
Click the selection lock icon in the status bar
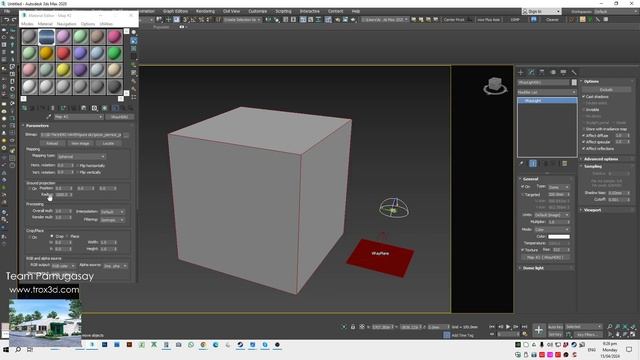[353, 327]
